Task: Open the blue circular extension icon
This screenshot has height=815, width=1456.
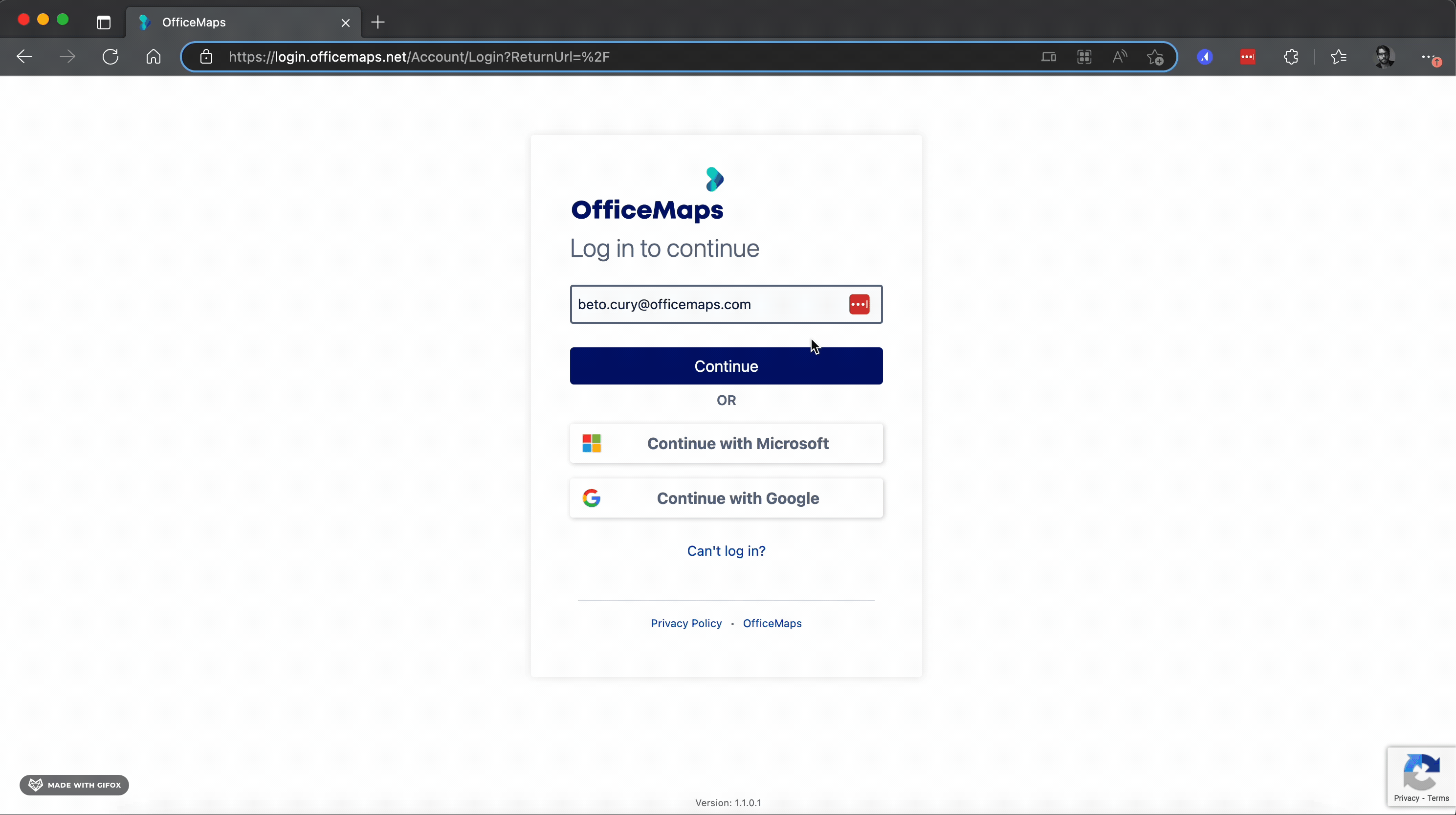Action: pyautogui.click(x=1205, y=57)
